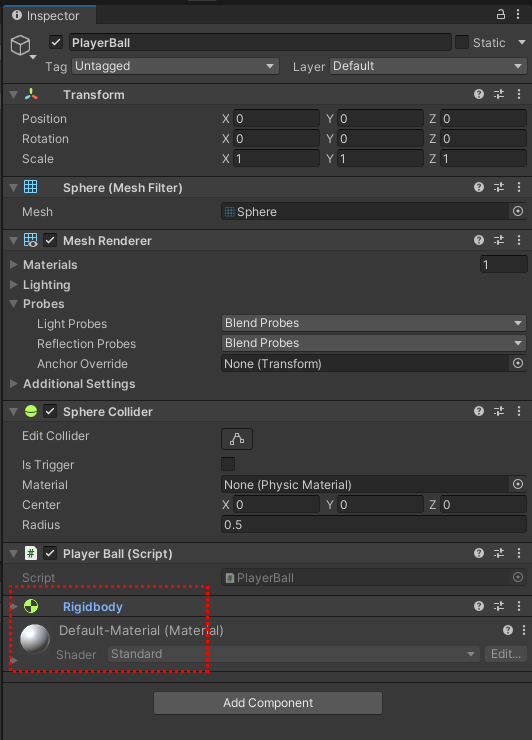Click the PlayerBall GameObject cube icon
Image resolution: width=532 pixels, height=740 pixels.
point(21,45)
